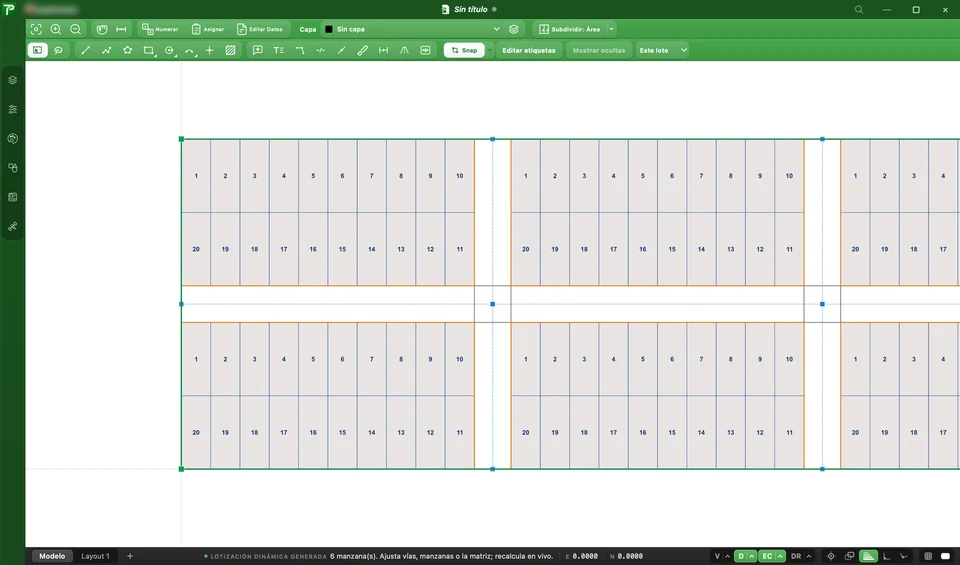Select the fillet corner tool
Screen dimensions: 960x565
[300, 50]
